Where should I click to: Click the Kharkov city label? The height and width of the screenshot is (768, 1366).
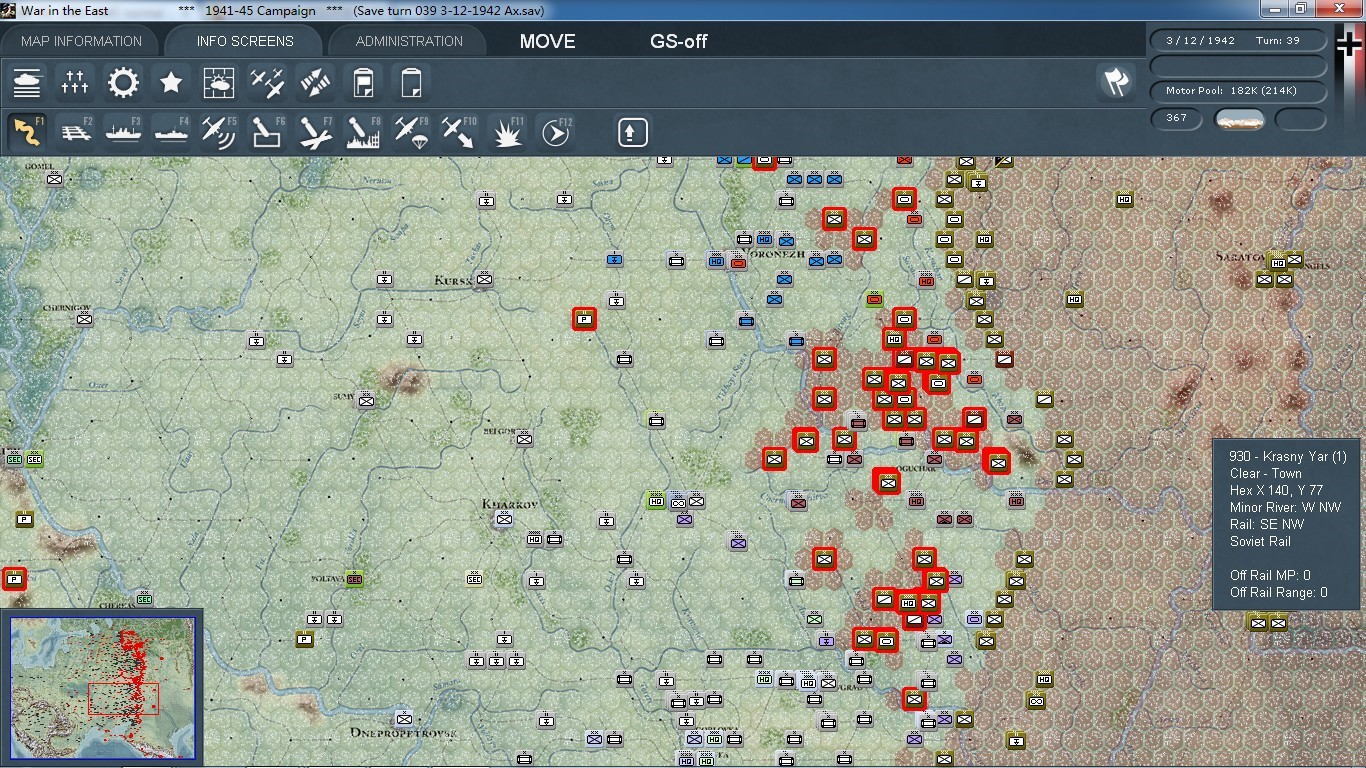[x=511, y=504]
